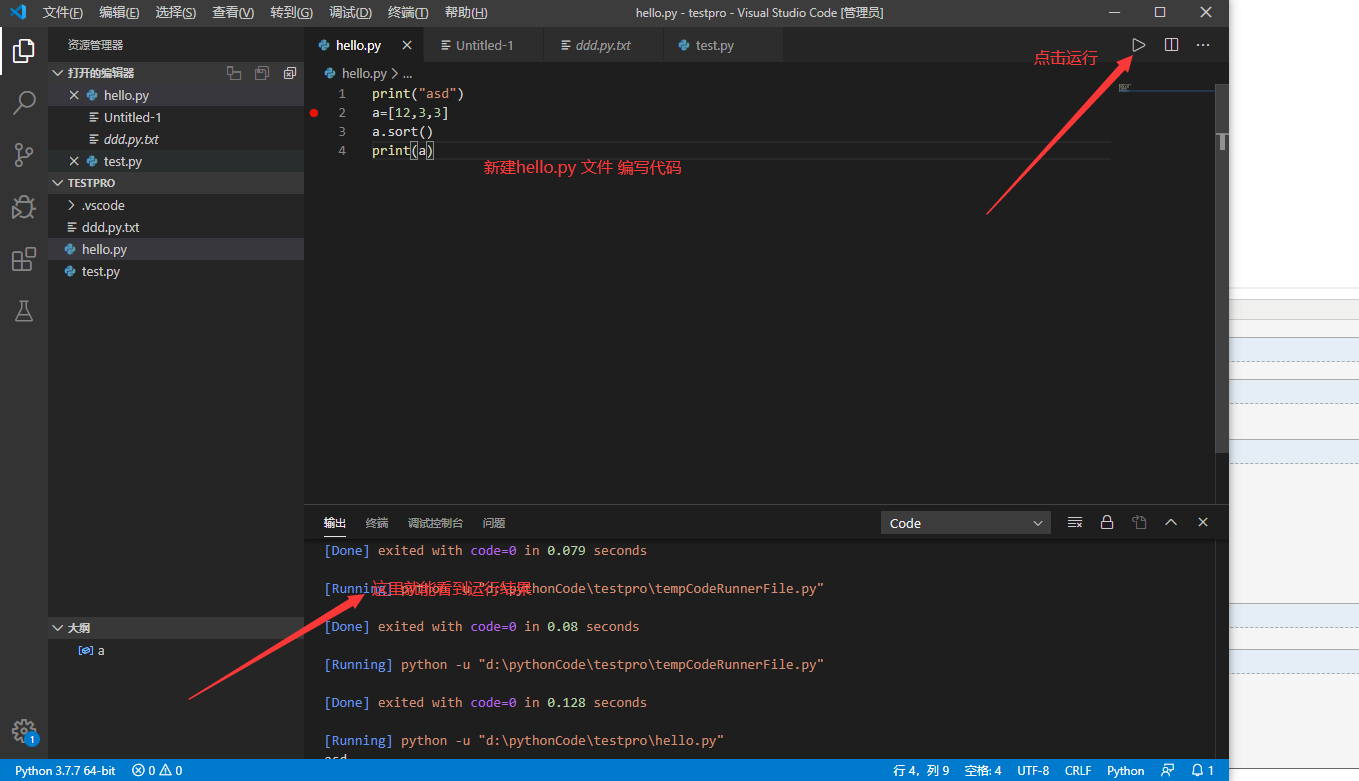
Task: Close the hello.py editor tab
Action: pos(406,45)
